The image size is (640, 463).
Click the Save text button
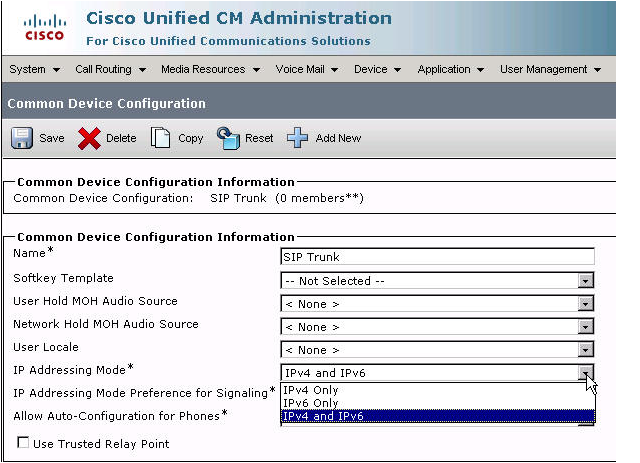tap(52, 138)
